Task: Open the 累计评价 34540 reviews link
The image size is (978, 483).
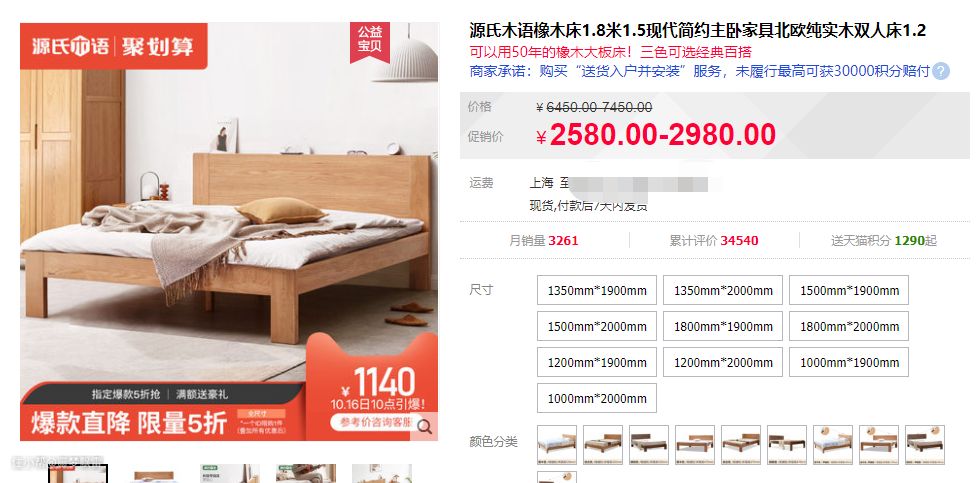Action: [714, 241]
